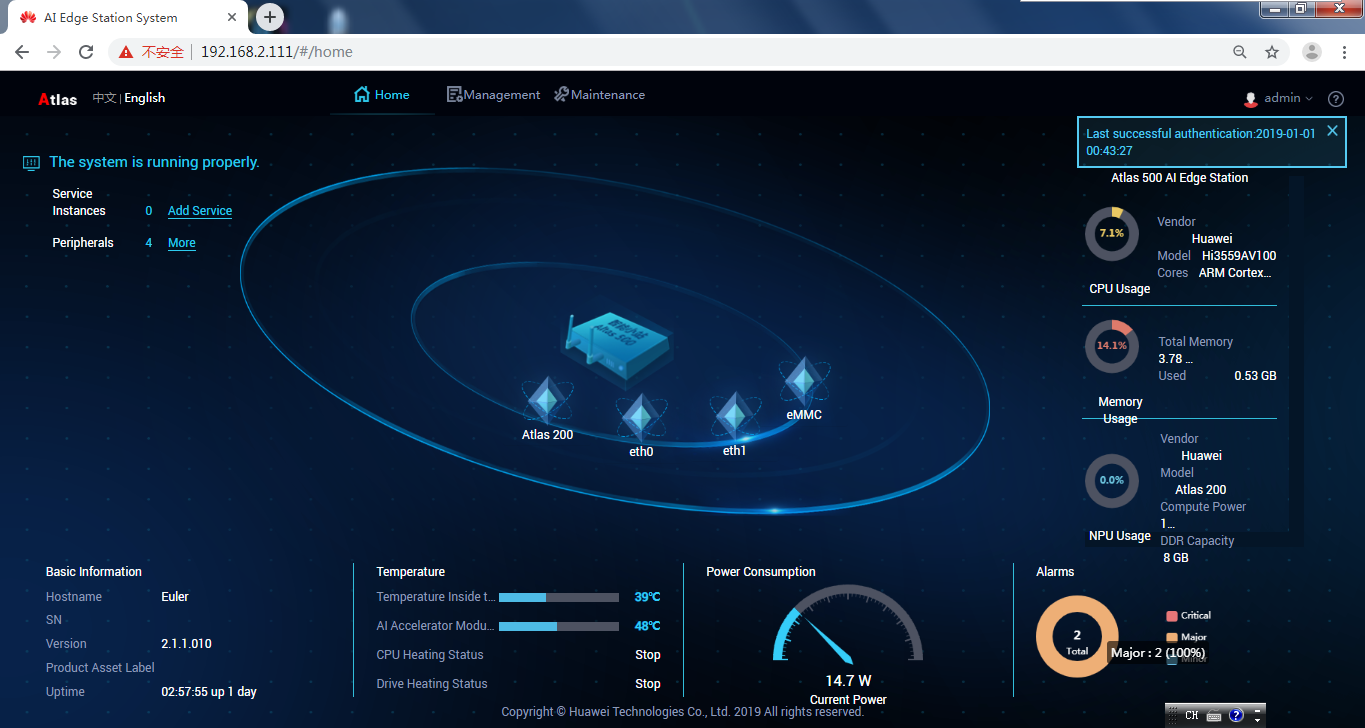Click the 0.53 GB used memory value
The height and width of the screenshot is (728, 1365).
(1255, 376)
